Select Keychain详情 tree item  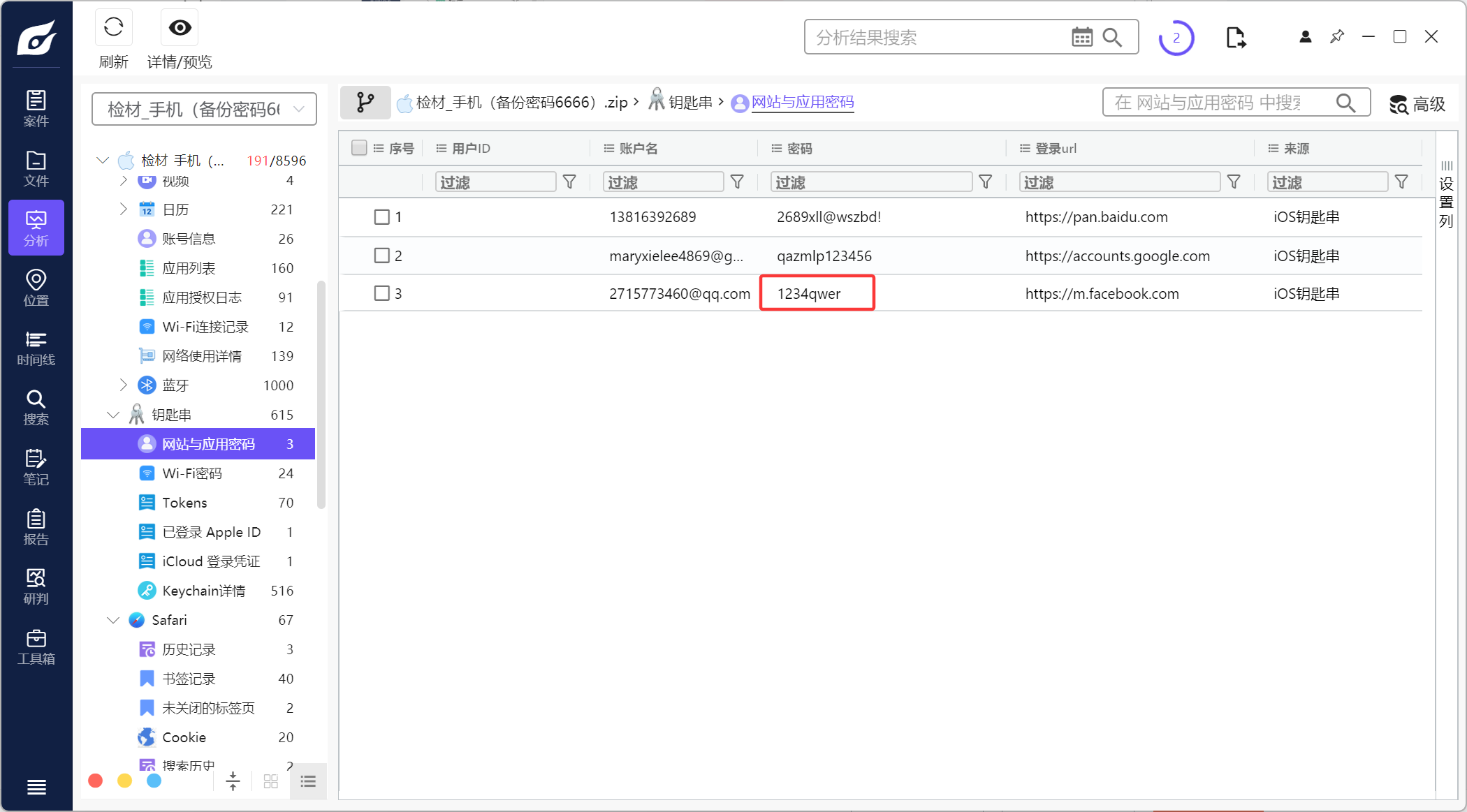point(203,591)
